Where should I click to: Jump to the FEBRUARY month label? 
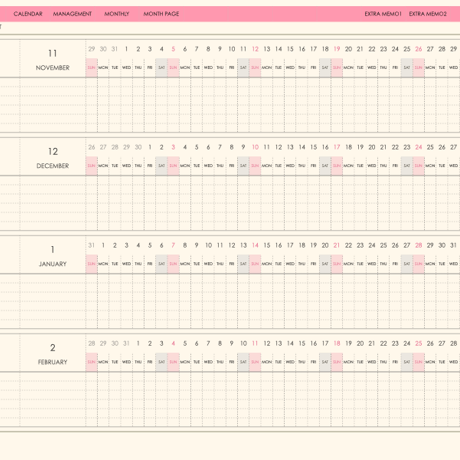coord(53,362)
